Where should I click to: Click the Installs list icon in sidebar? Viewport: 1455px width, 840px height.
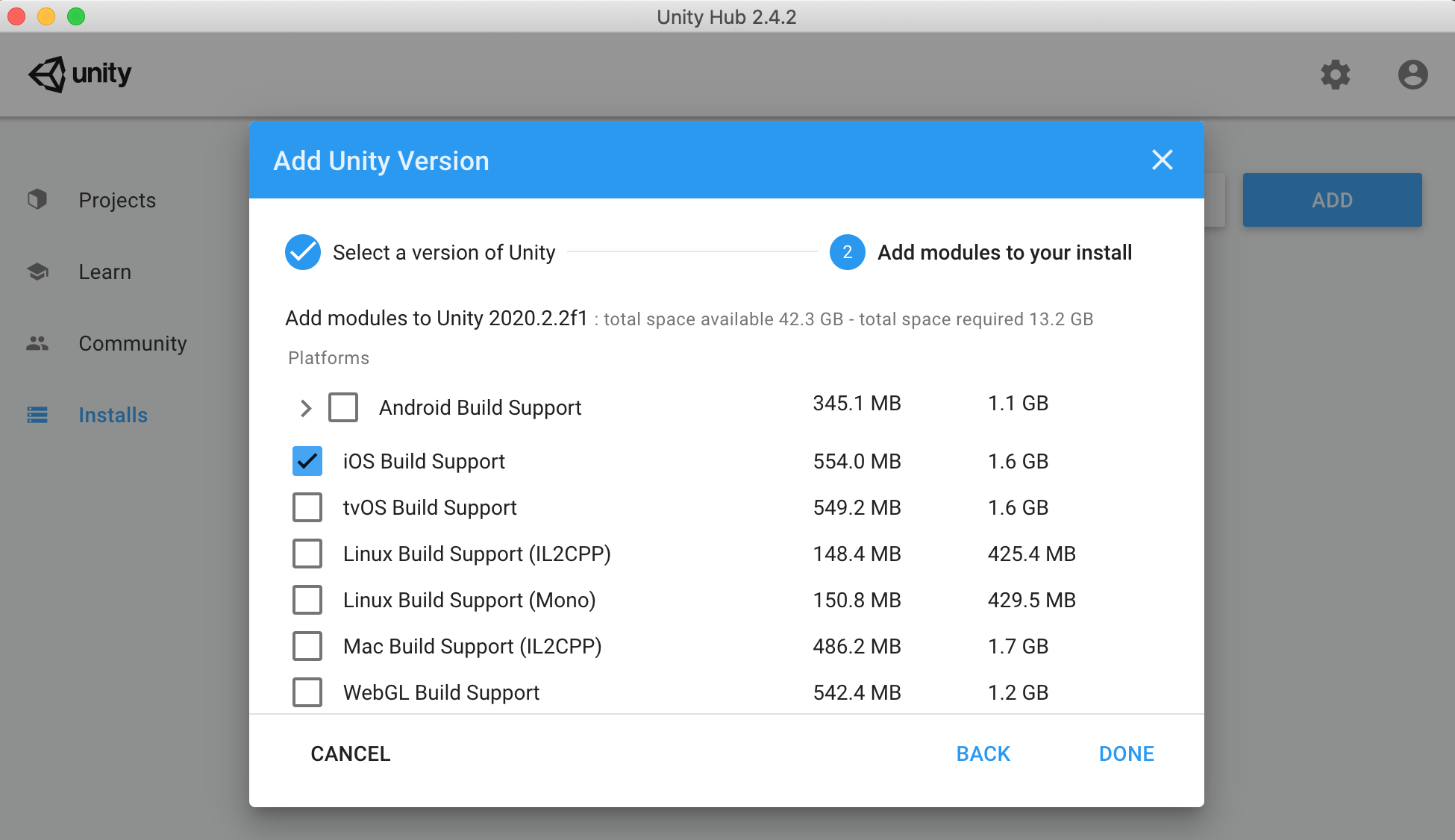click(x=37, y=415)
